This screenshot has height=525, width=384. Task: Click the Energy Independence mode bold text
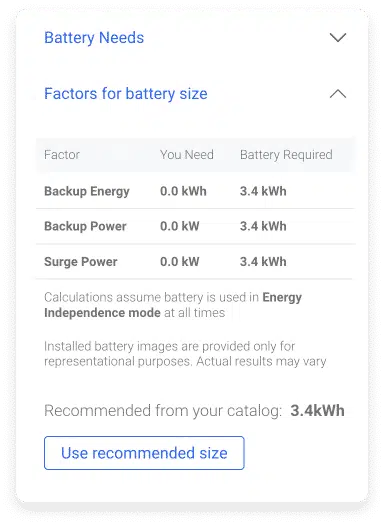coord(173,305)
